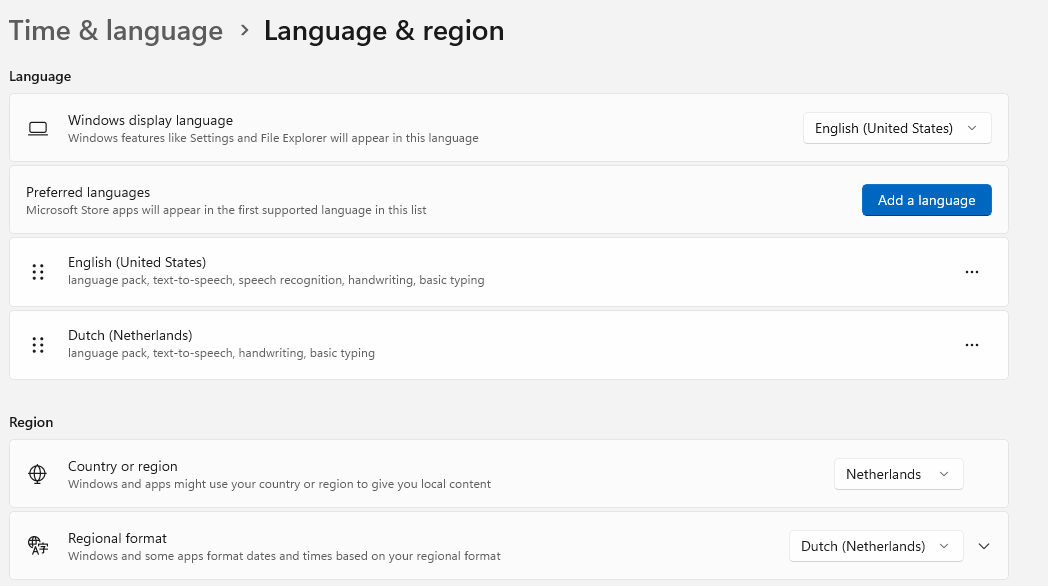Click the drag handle for Dutch (Netherlands)
Image resolution: width=1048 pixels, height=586 pixels.
tap(38, 344)
